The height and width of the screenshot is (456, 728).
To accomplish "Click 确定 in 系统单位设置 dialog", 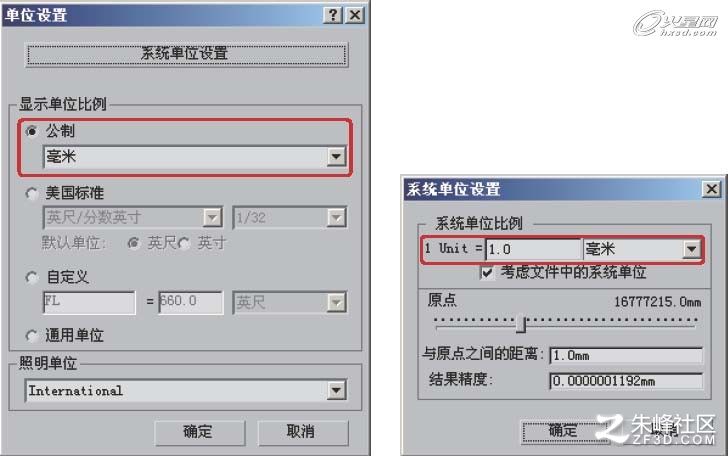I will 563,431.
